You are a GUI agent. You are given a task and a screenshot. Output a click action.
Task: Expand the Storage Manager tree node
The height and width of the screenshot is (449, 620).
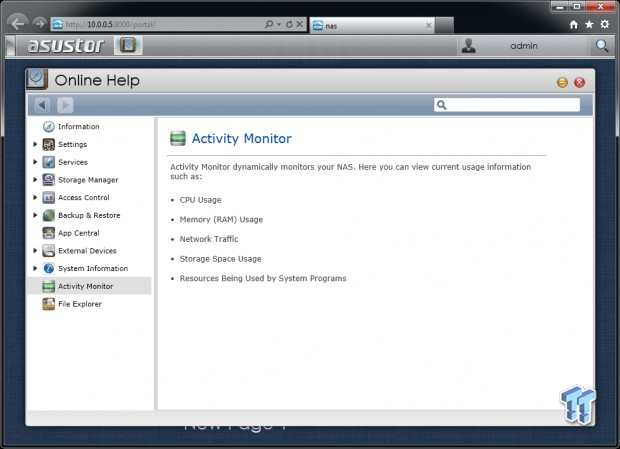[35, 180]
